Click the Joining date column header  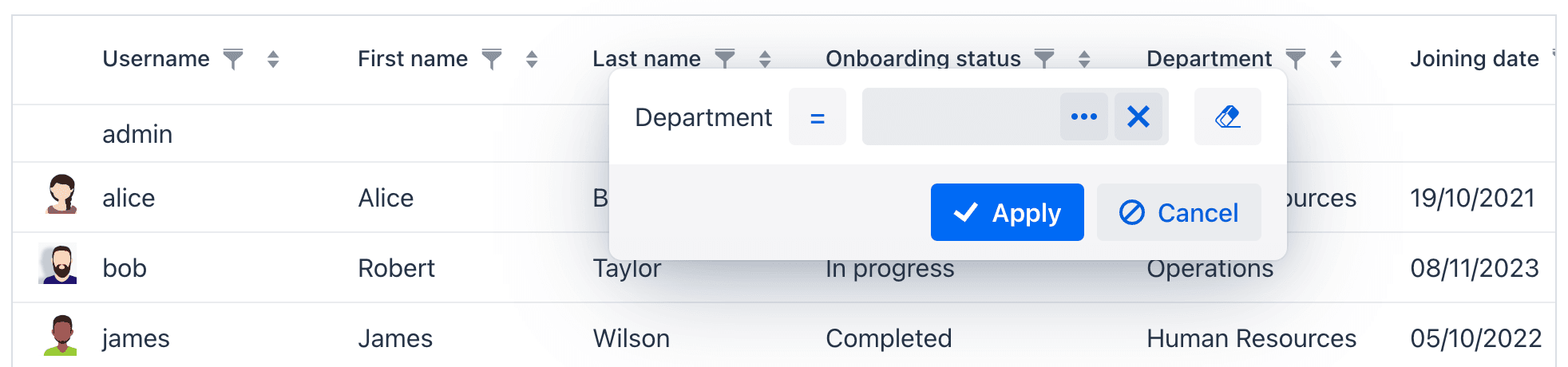(x=1474, y=59)
